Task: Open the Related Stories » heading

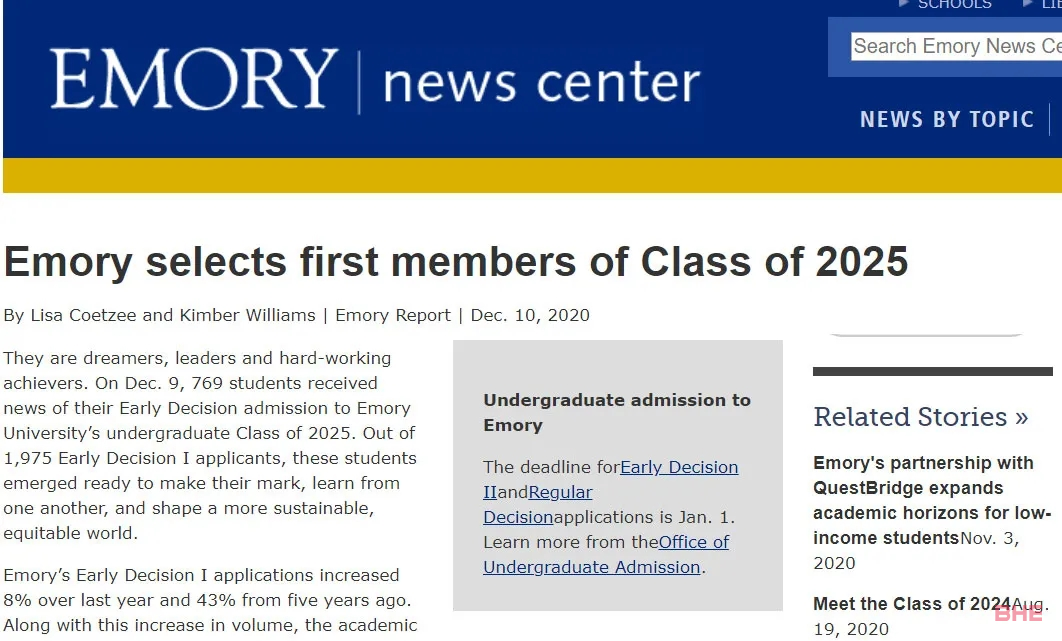Action: 920,417
